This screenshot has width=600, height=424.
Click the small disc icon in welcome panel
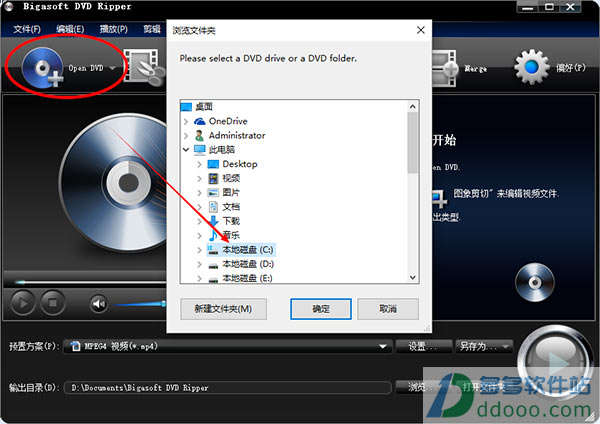(x=535, y=282)
